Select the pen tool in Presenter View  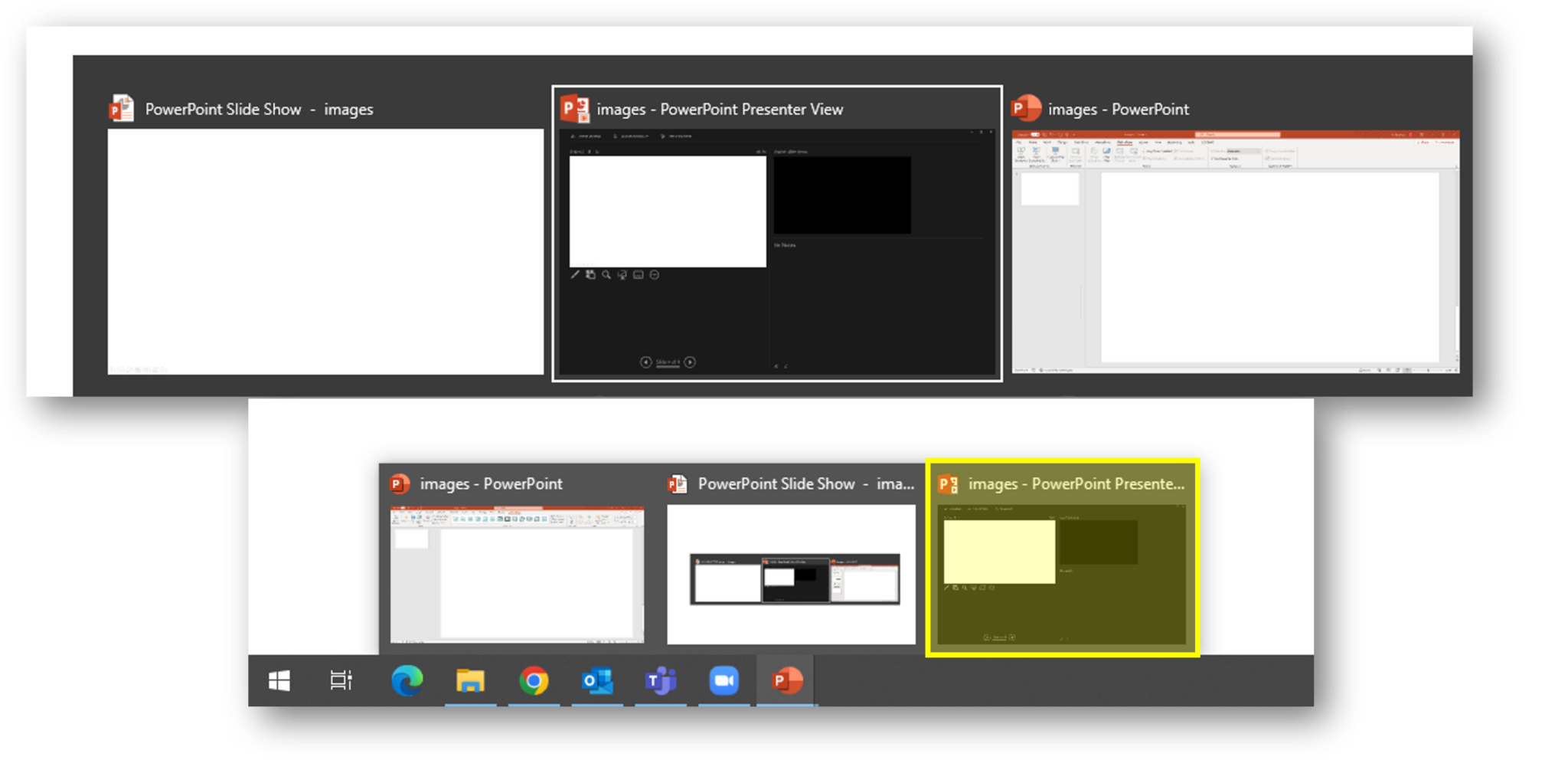[575, 275]
